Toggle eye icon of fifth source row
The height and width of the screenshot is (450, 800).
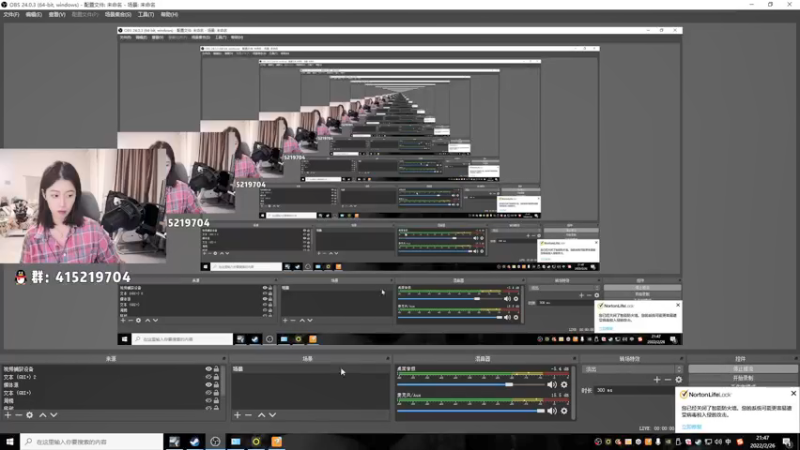[x=208, y=401]
